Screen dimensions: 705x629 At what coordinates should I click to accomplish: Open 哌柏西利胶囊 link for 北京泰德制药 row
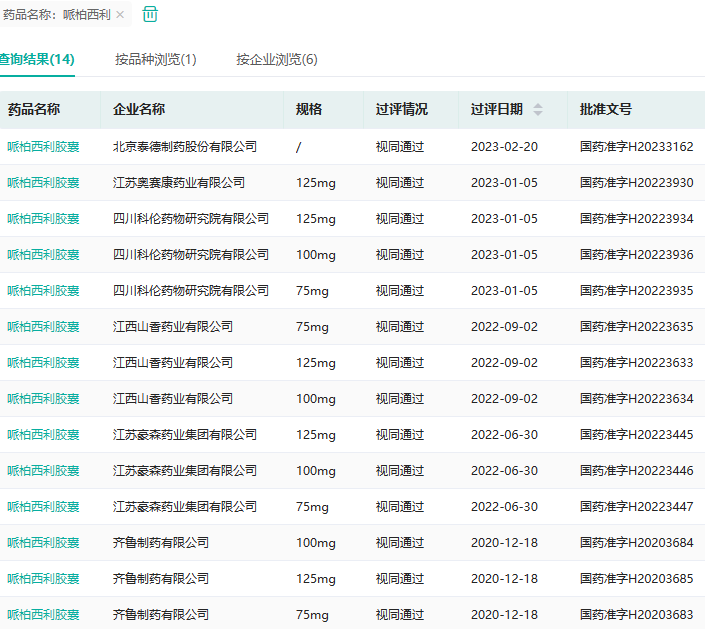[44, 147]
